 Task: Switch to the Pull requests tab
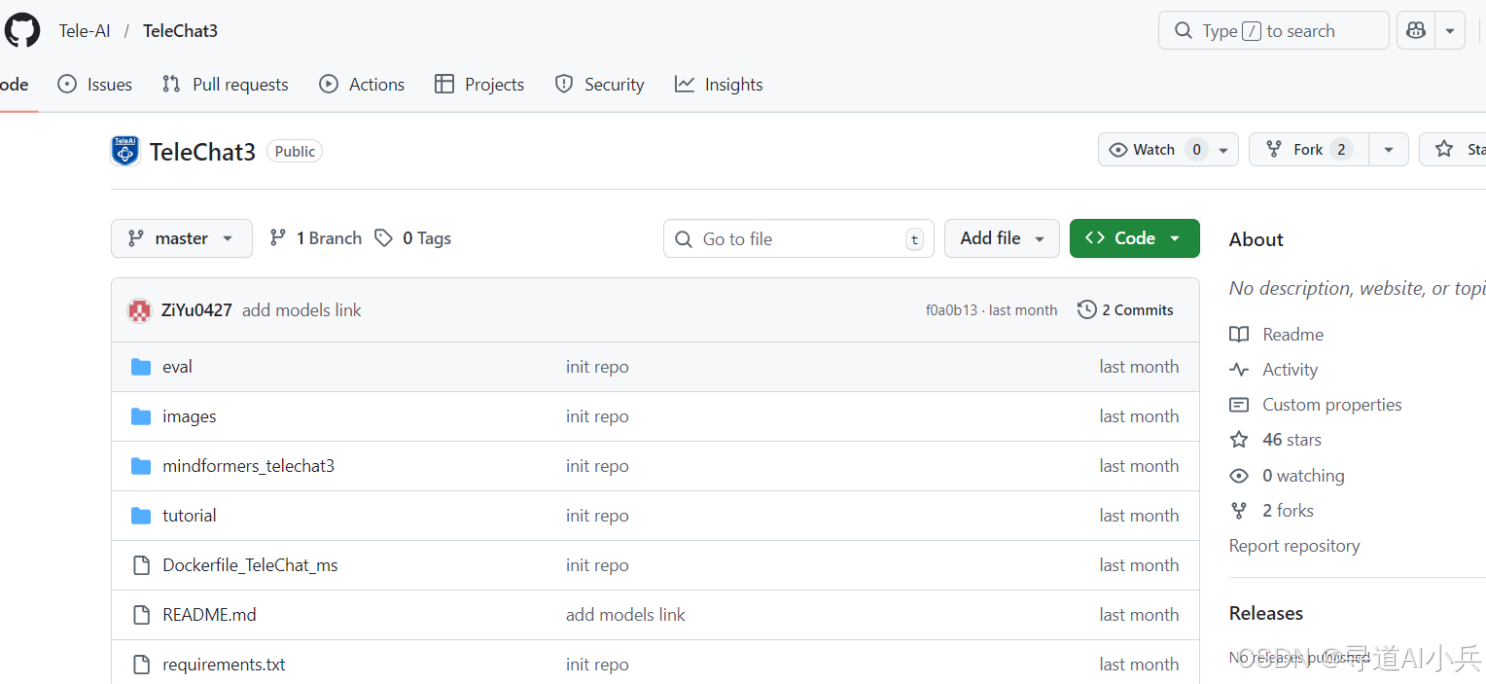225,85
